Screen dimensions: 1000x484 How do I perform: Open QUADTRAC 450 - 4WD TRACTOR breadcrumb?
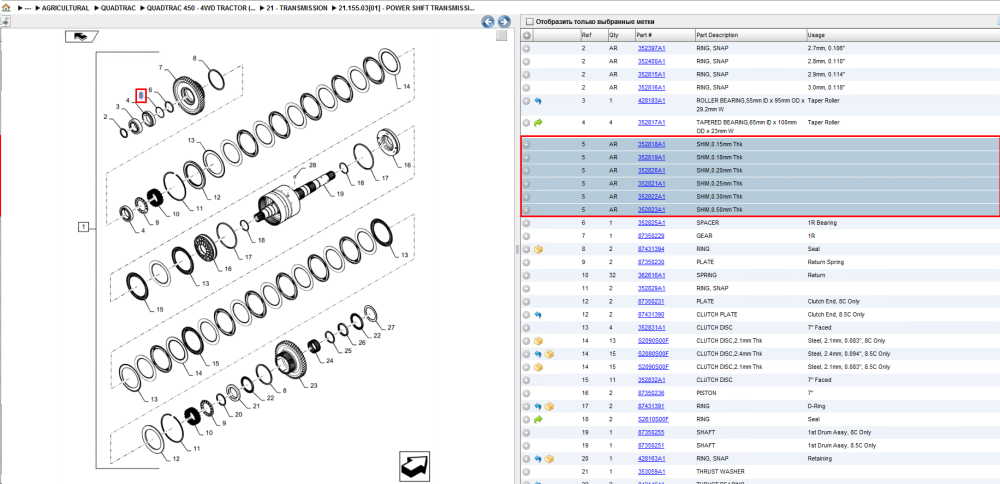pos(202,8)
